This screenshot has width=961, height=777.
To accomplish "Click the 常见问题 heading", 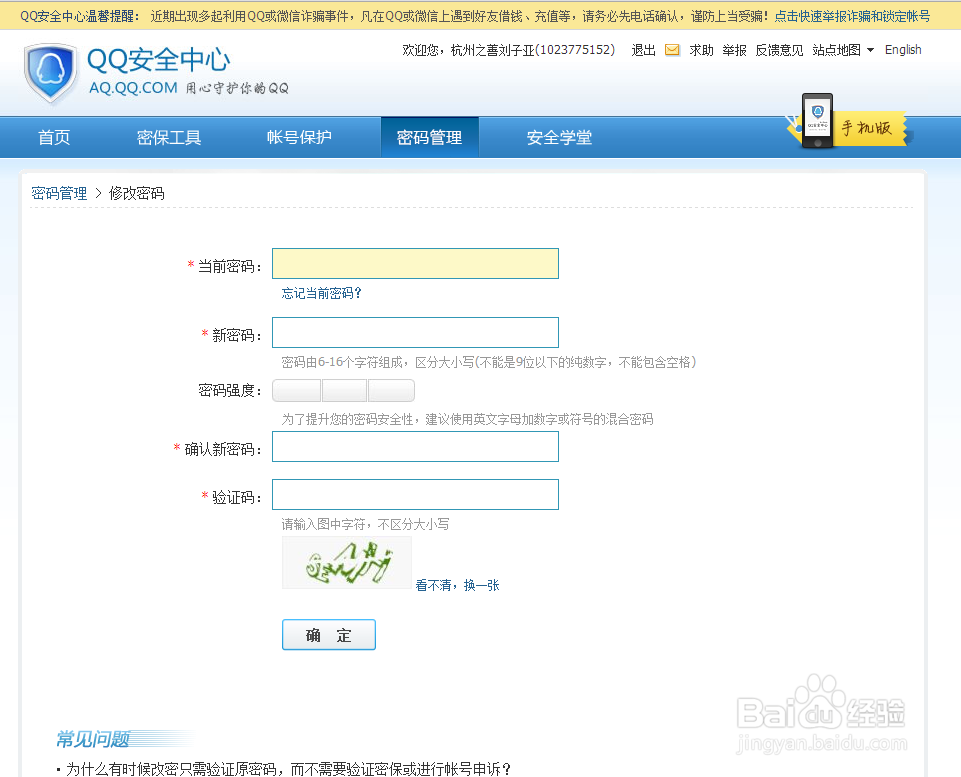I will click(x=93, y=739).
